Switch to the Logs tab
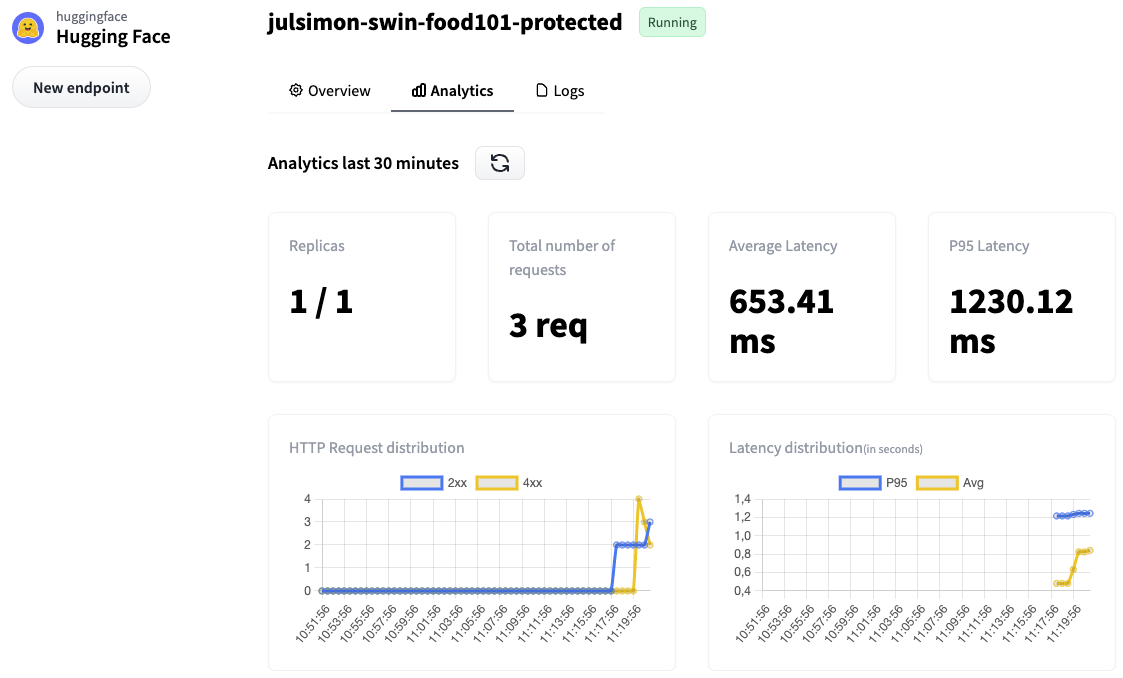This screenshot has height=678, width=1123. click(x=560, y=90)
